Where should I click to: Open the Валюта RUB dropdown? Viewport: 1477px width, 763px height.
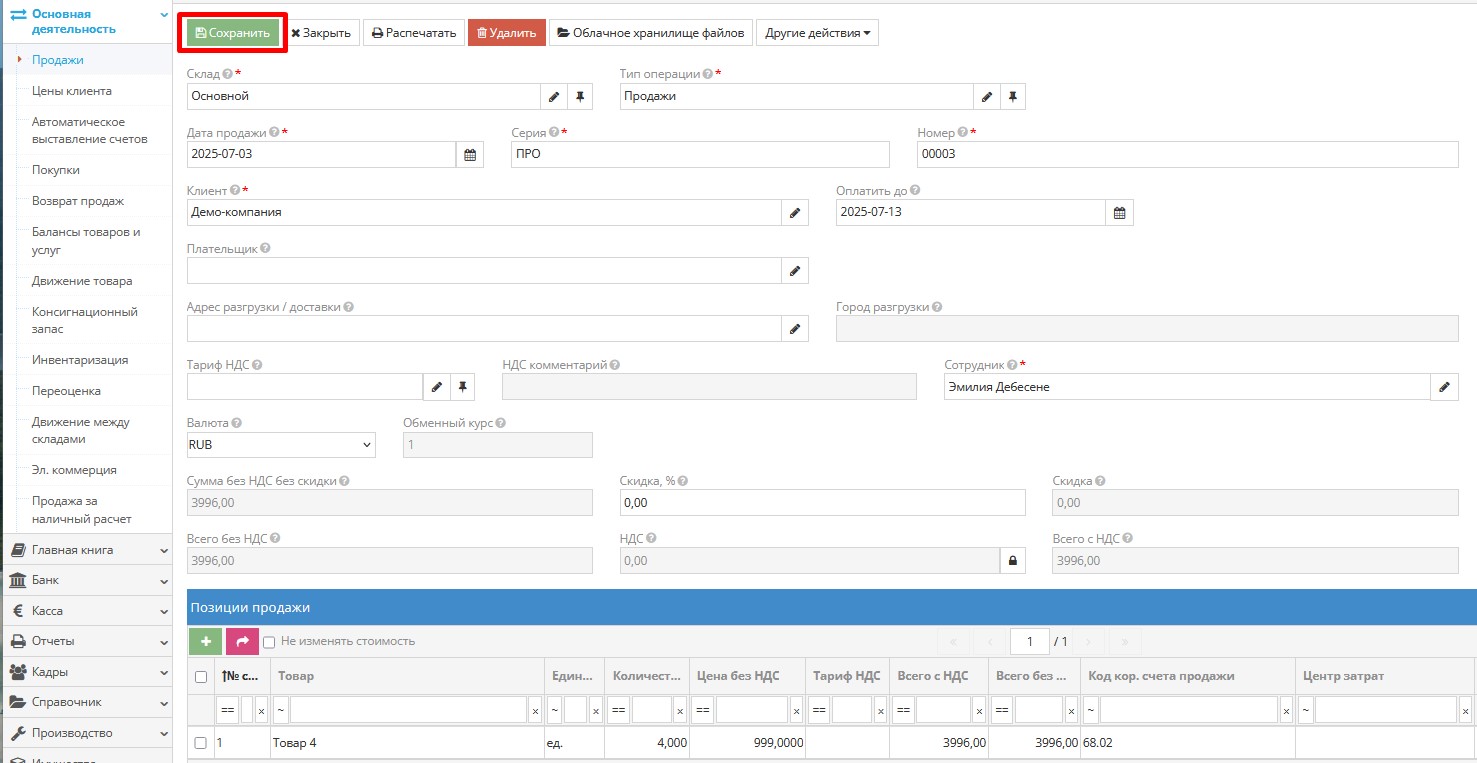coord(281,445)
